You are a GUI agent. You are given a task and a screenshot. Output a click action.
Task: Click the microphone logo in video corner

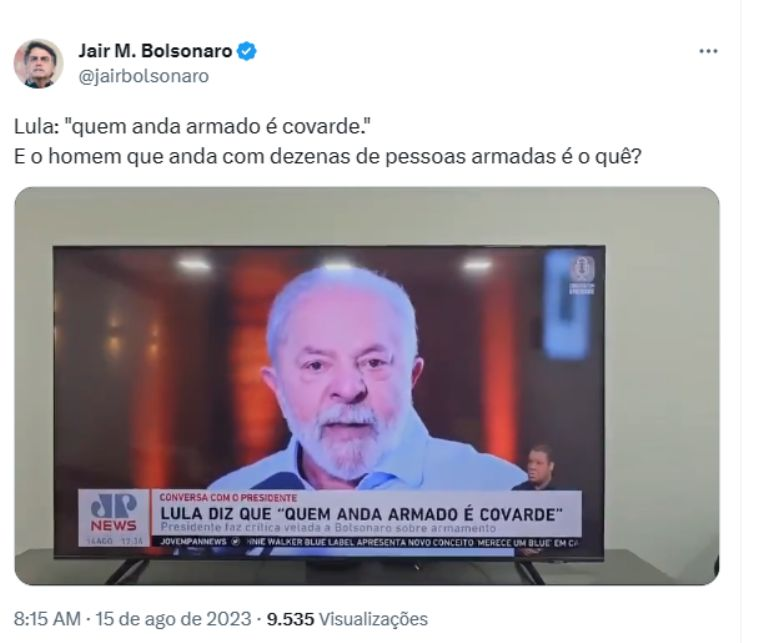pyautogui.click(x=581, y=275)
